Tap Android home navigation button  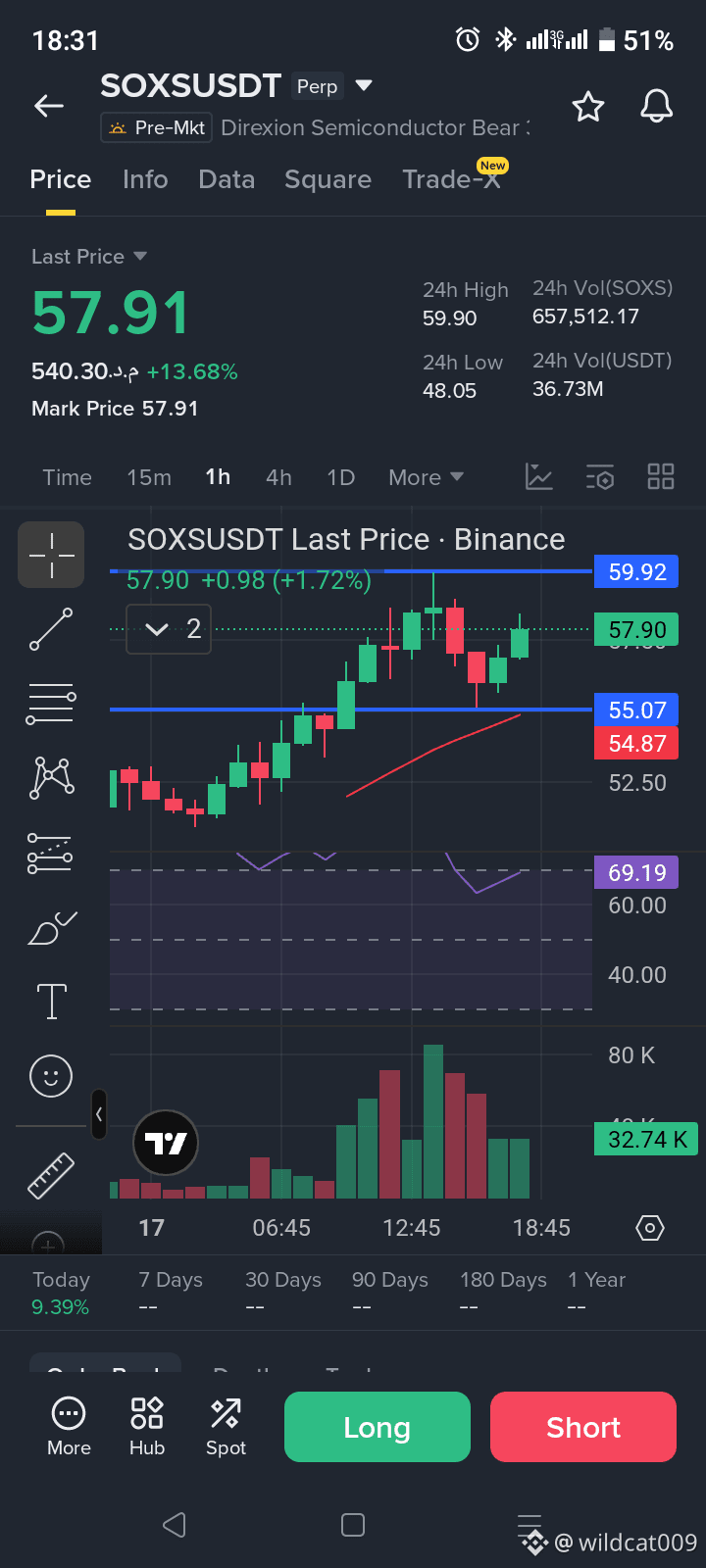[353, 1524]
